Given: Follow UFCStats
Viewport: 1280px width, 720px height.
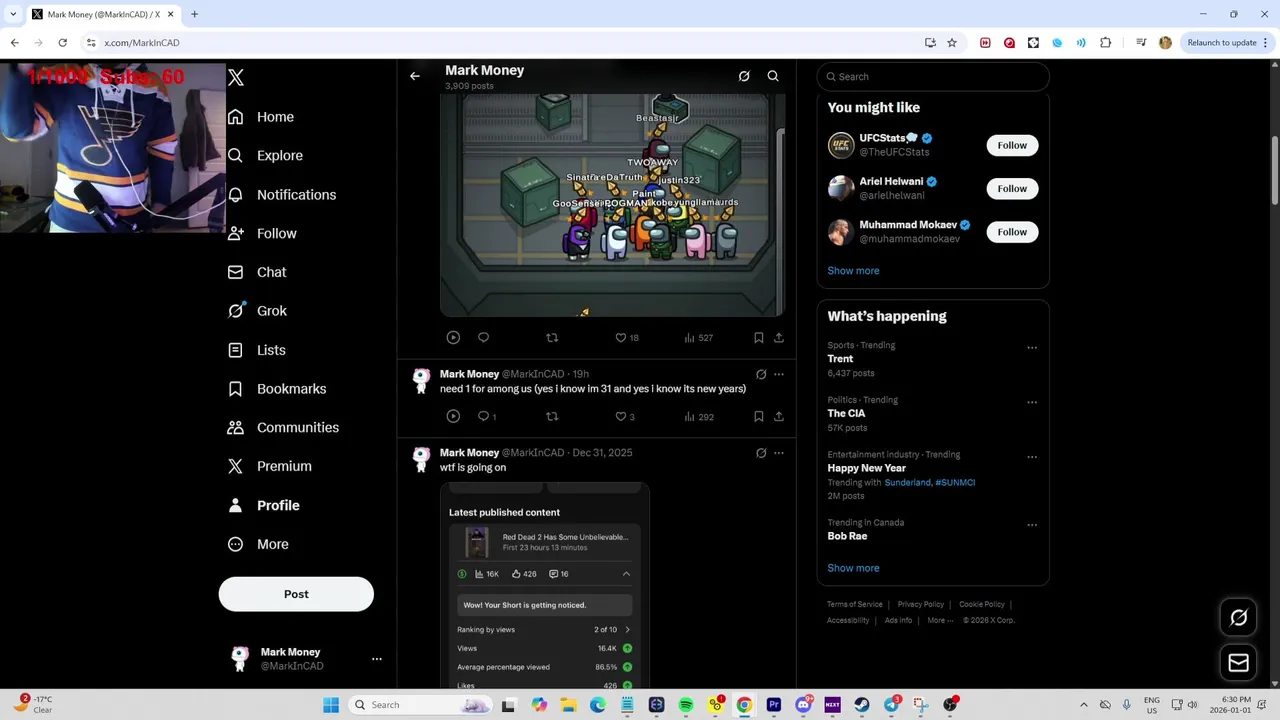Looking at the screenshot, I should point(1012,145).
